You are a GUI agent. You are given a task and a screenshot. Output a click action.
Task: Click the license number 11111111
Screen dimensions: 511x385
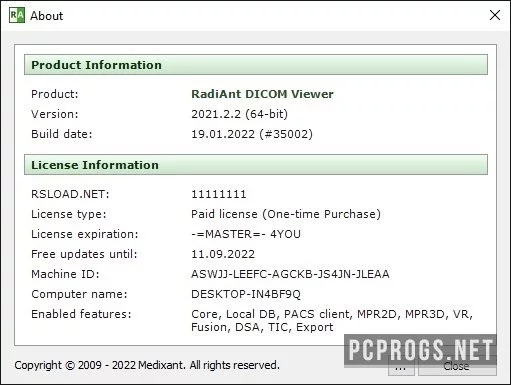click(219, 194)
